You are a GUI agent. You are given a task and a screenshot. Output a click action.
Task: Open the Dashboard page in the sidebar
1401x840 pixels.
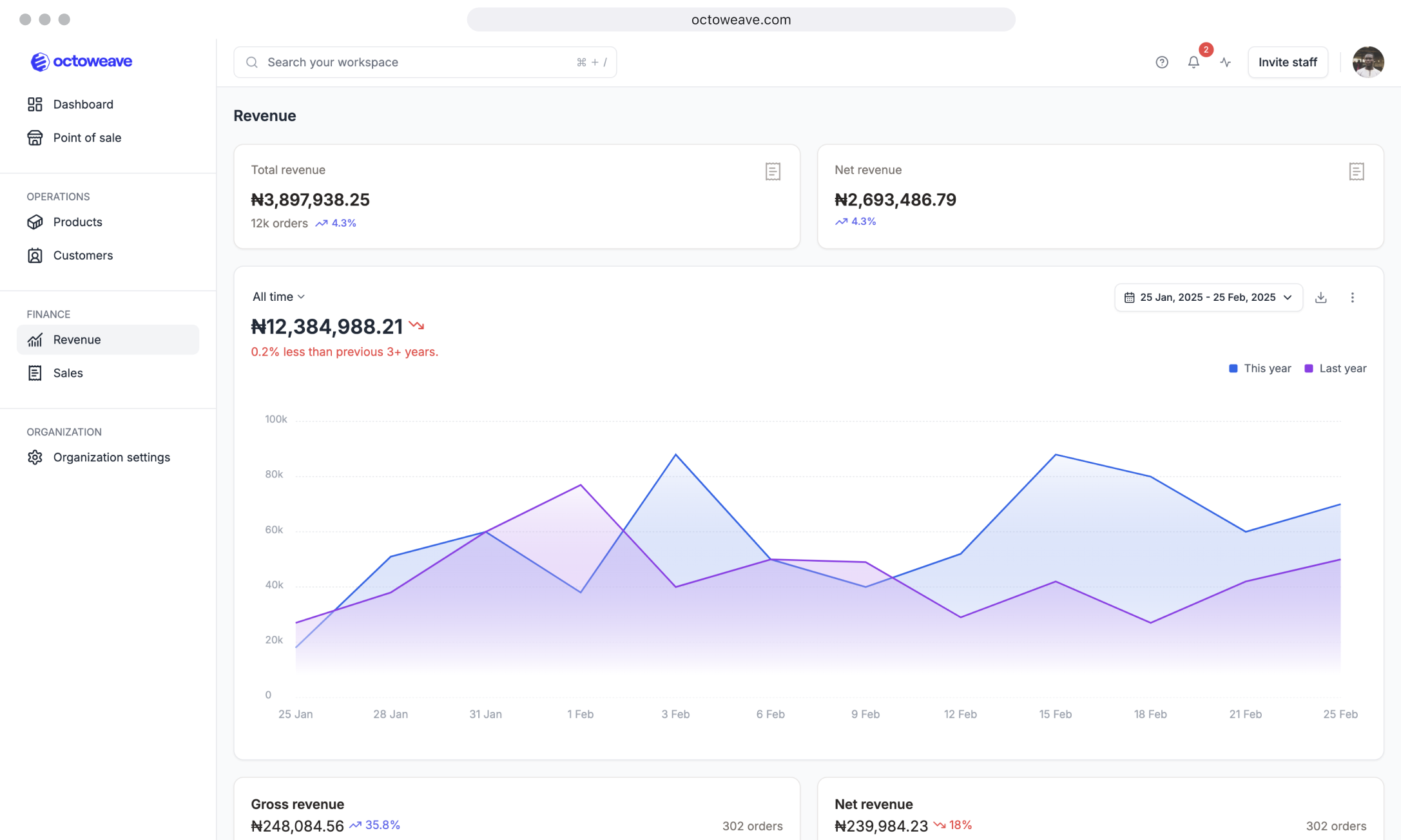click(83, 104)
